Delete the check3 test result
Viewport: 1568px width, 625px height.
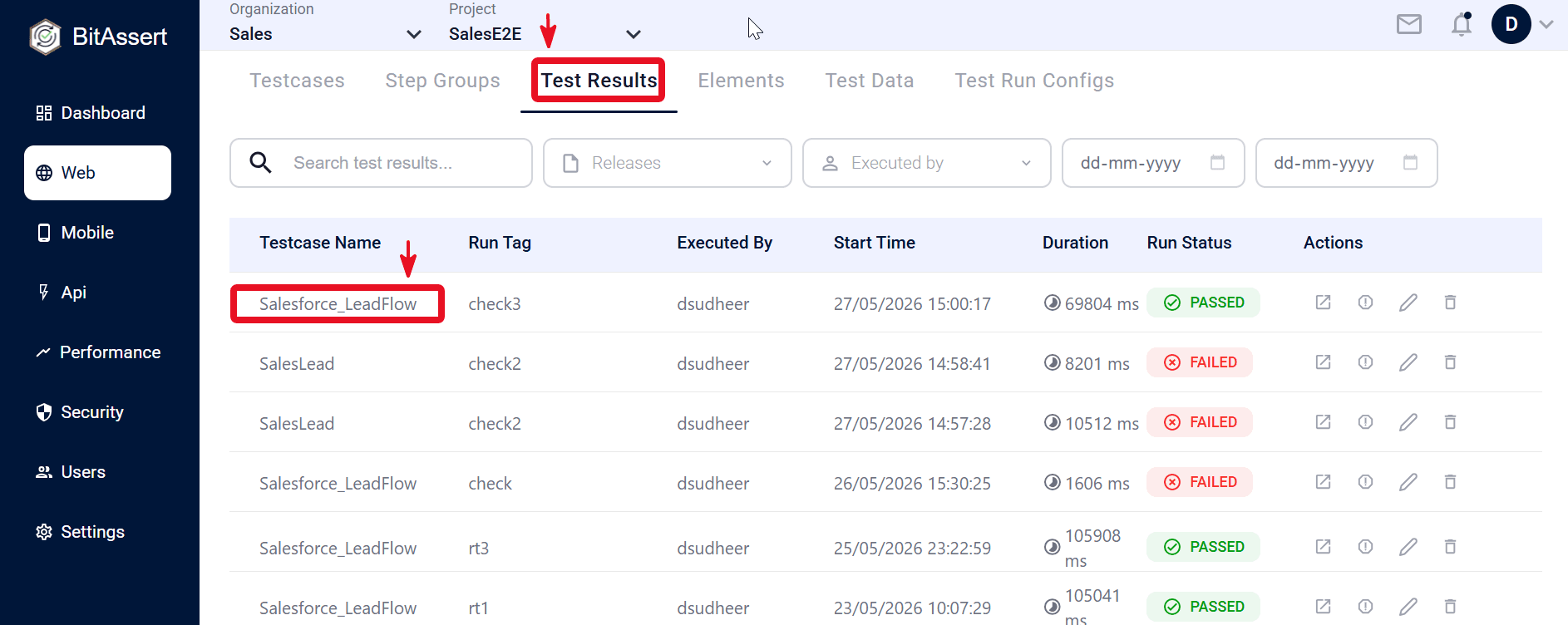pos(1450,303)
